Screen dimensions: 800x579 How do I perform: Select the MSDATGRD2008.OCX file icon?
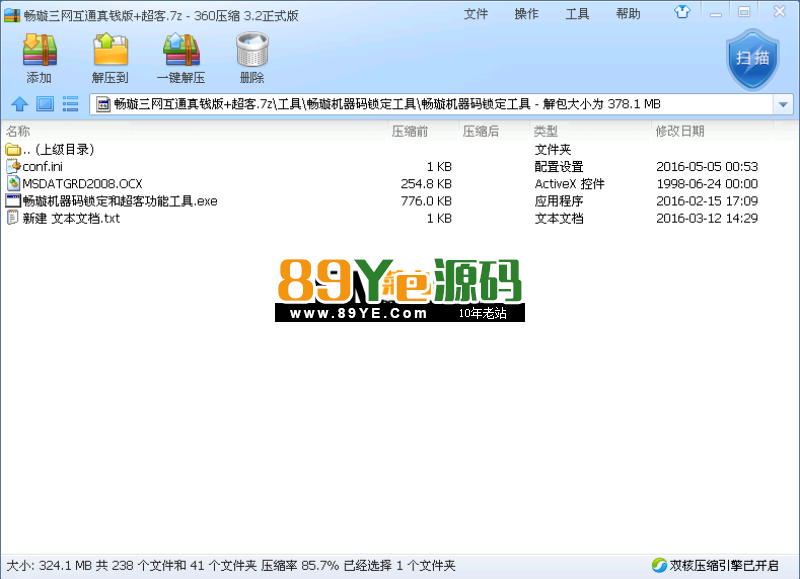click(x=13, y=184)
